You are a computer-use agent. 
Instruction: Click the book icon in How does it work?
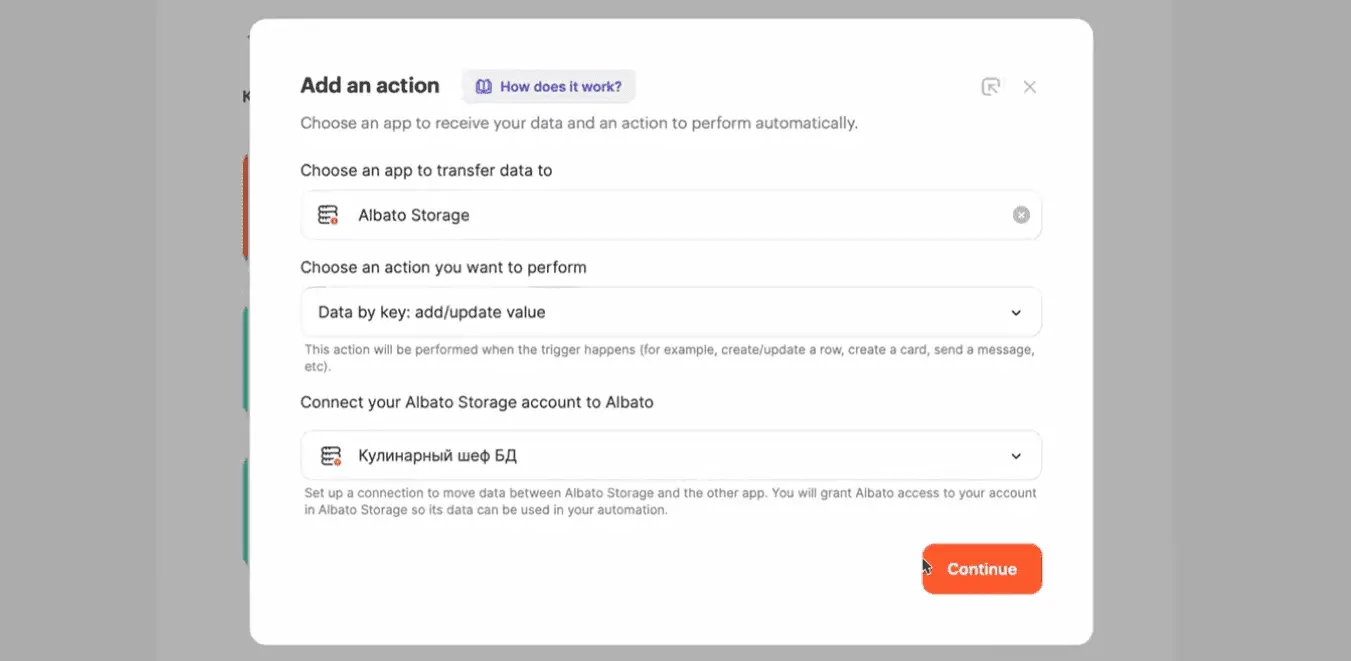point(484,87)
